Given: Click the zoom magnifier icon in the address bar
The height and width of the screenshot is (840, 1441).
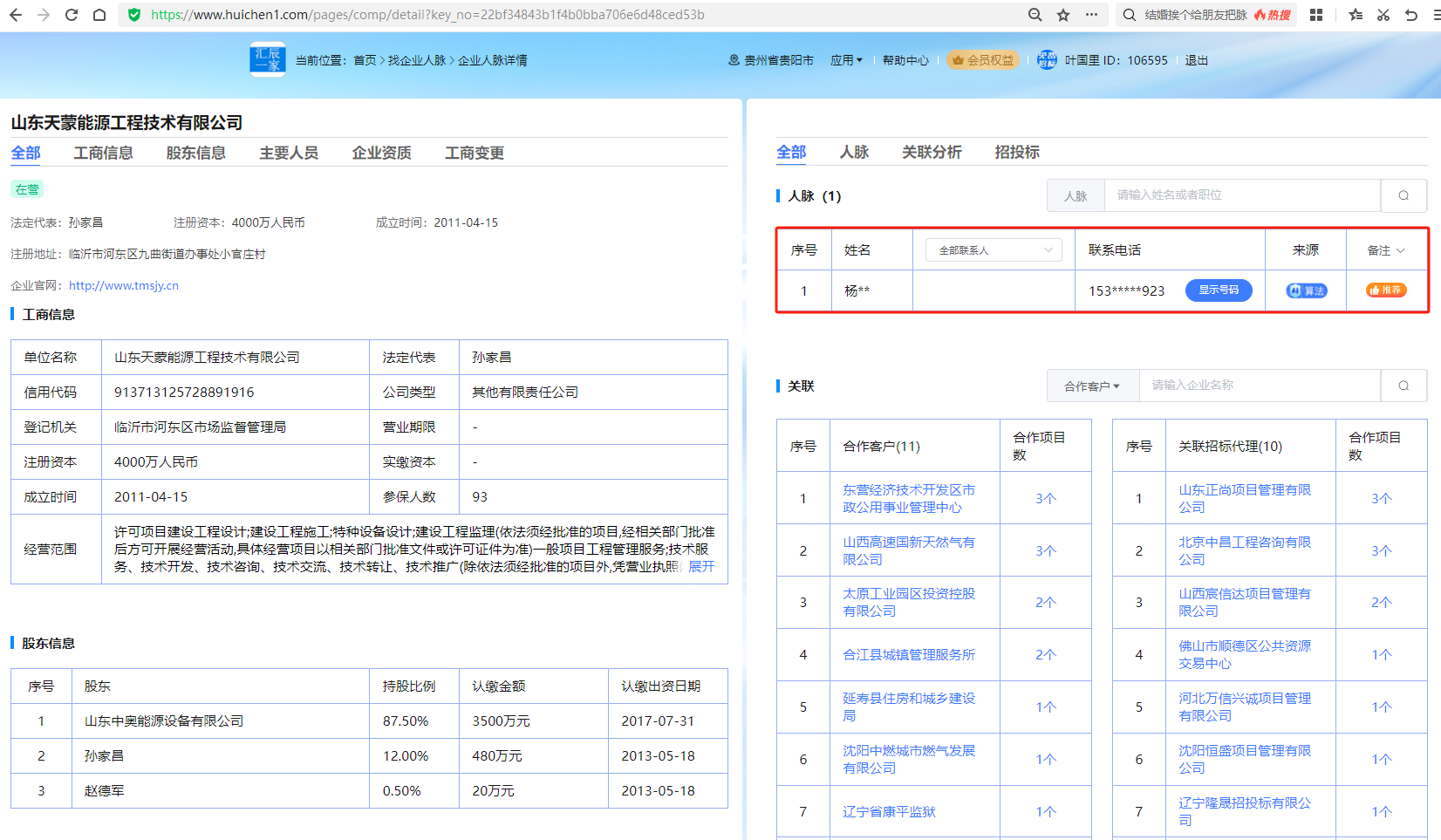Looking at the screenshot, I should (x=1035, y=15).
